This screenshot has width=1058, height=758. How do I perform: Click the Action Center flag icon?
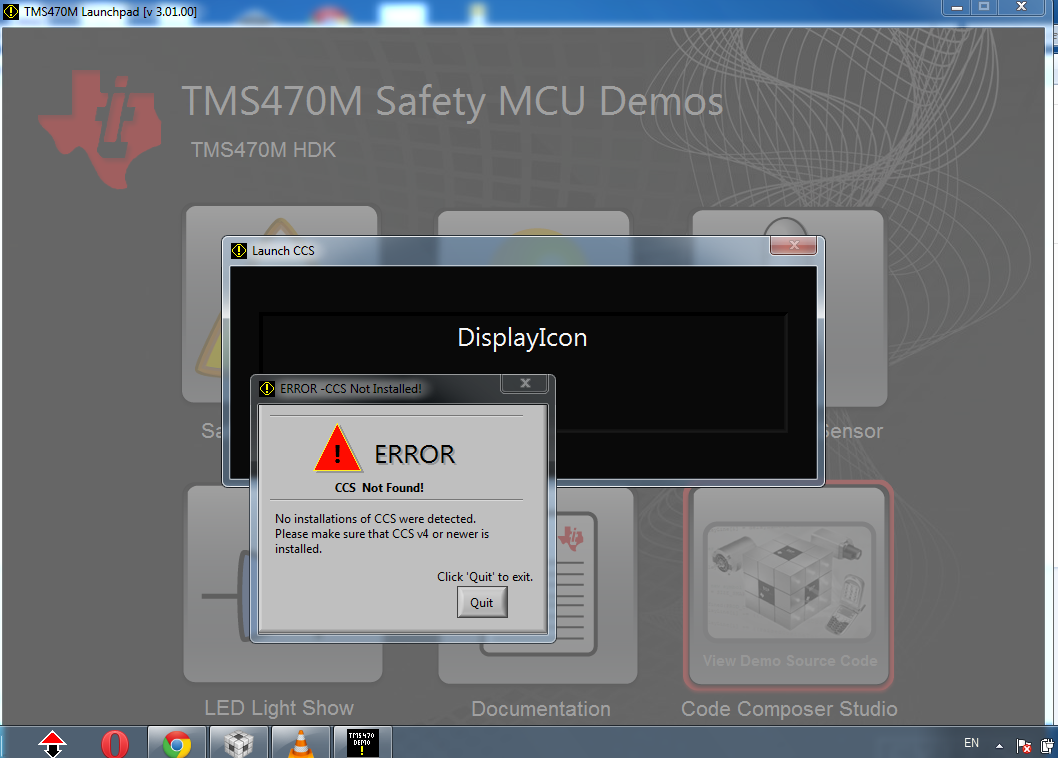pos(1023,746)
